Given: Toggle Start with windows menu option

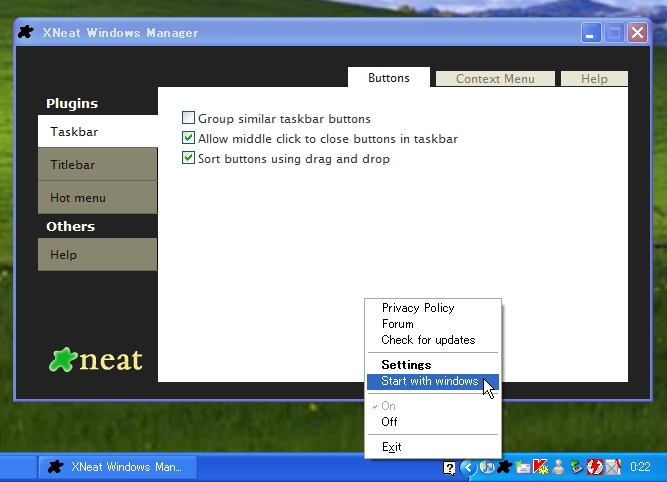Looking at the screenshot, I should pos(433,381).
